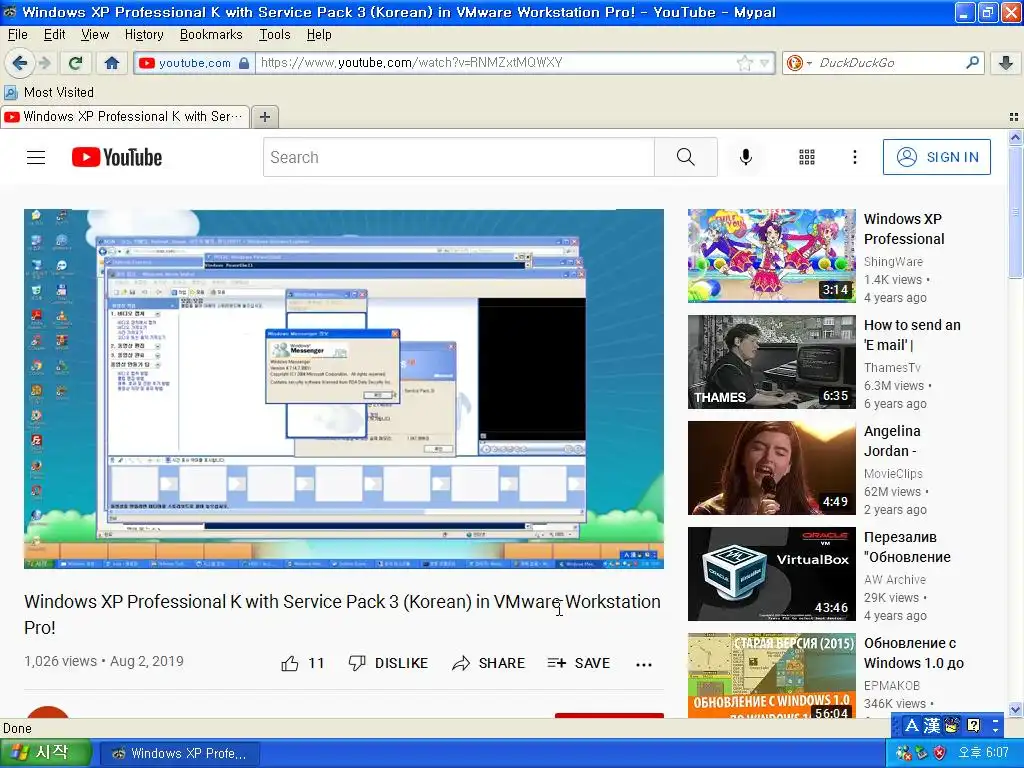Open the Bookmarks menu

click(211, 35)
